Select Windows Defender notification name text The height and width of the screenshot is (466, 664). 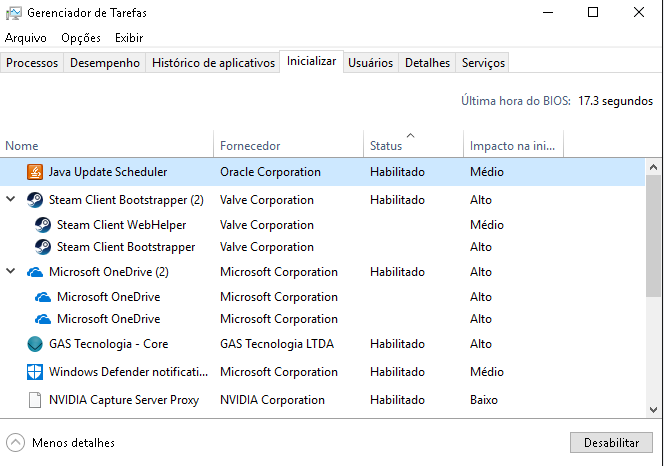pos(128,372)
